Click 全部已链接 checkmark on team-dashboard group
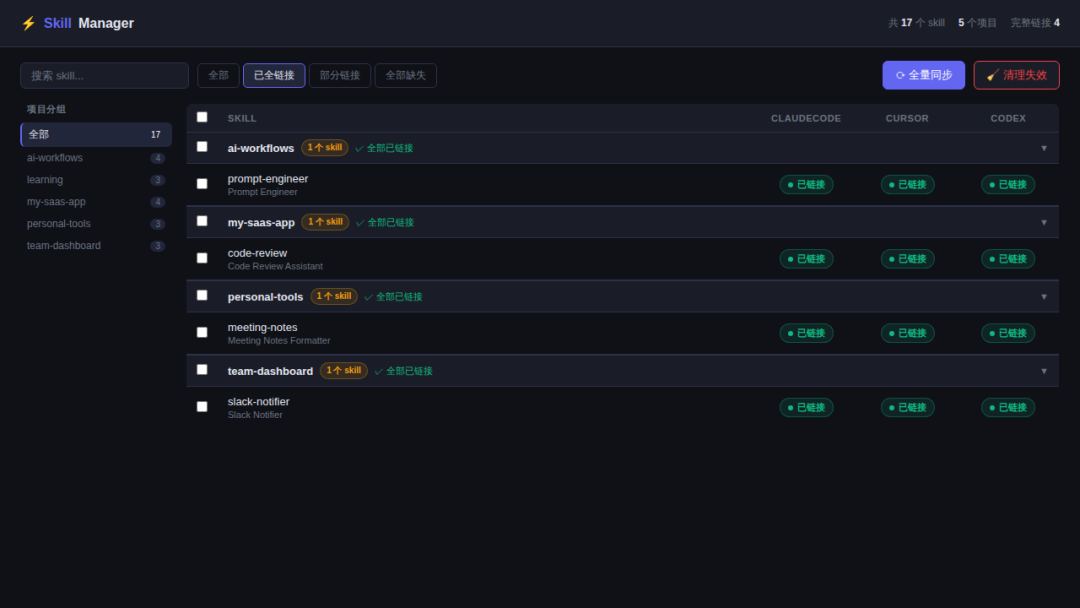 coord(403,371)
